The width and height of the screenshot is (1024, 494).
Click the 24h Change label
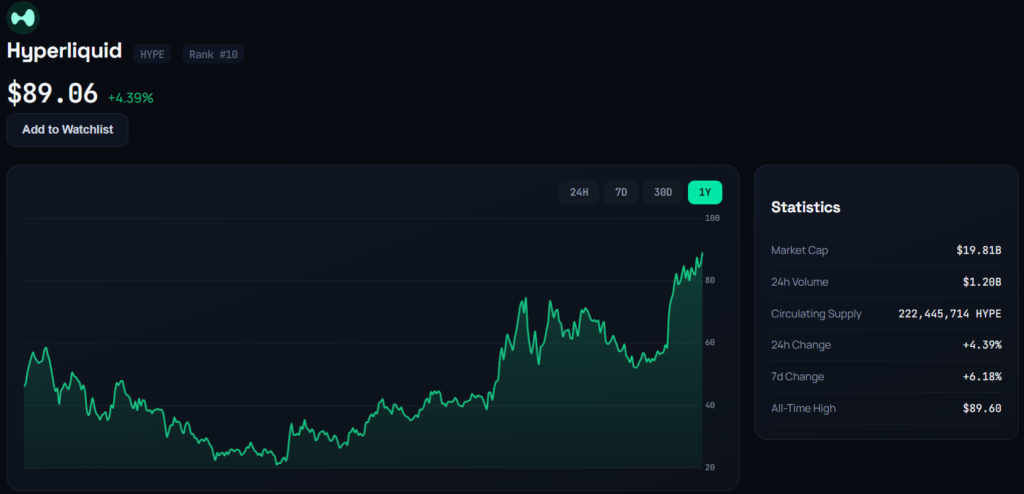pos(801,345)
